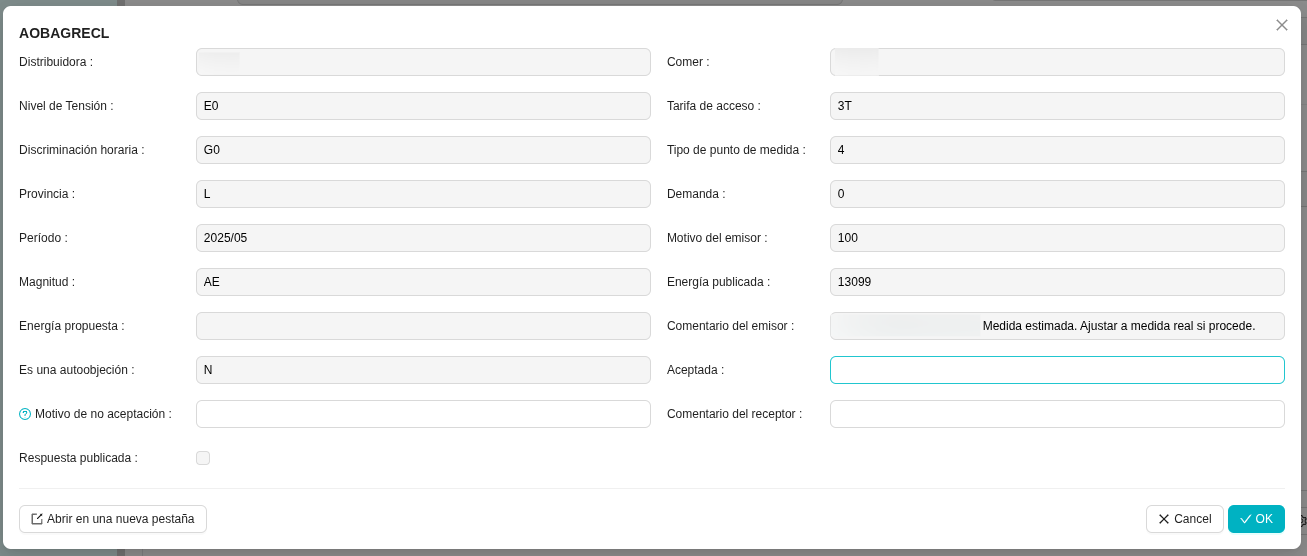Open the form in a new tab
The height and width of the screenshot is (556, 1307).
(x=113, y=519)
